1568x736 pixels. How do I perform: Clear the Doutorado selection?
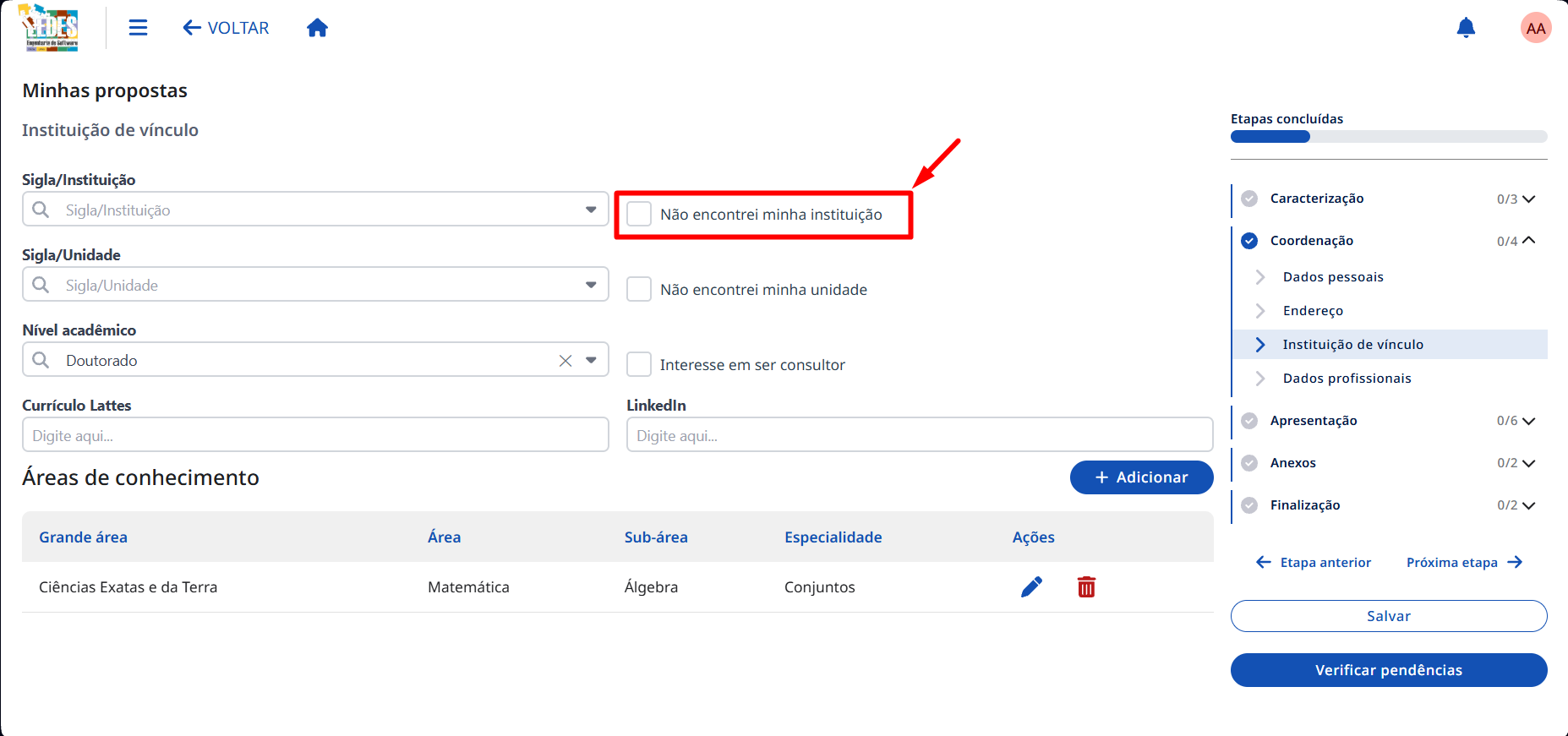coord(565,361)
